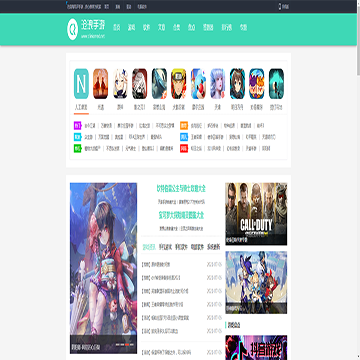Screen dimensions: 360x360
Task: Click the red category tag in link list
Action: pos(184,148)
